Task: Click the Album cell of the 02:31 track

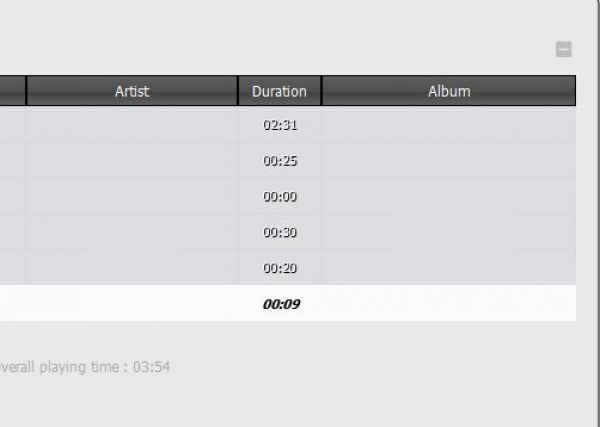Action: [449, 125]
